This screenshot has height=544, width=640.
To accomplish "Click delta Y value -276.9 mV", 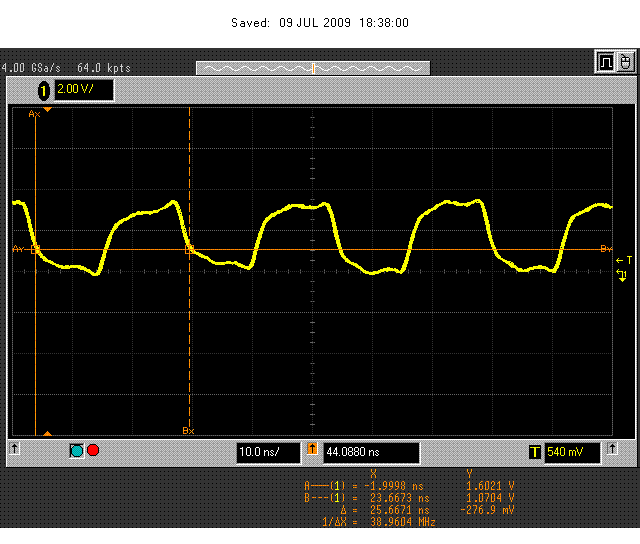I will 487,510.
